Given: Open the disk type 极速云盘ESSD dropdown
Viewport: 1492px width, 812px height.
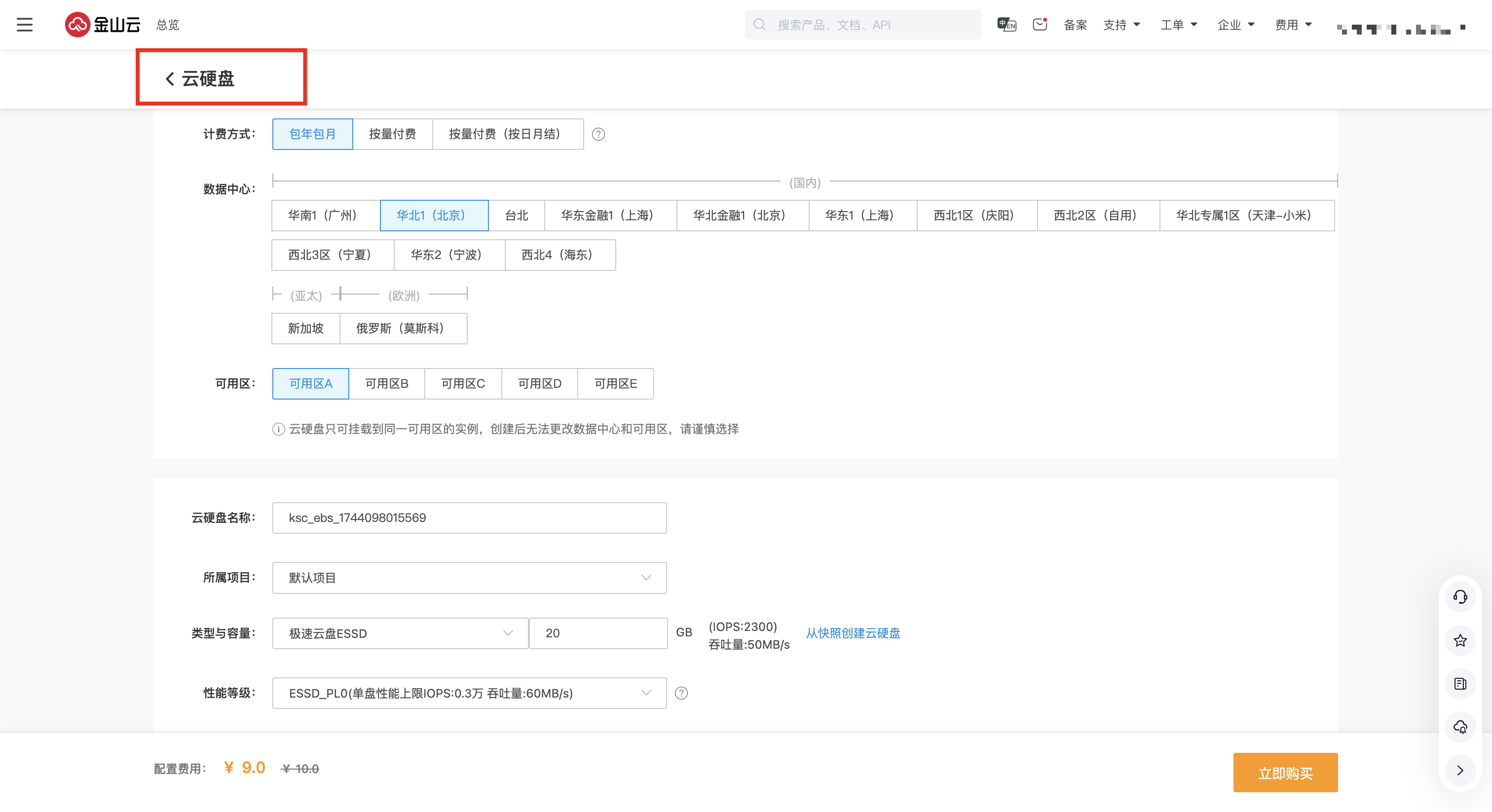Looking at the screenshot, I should pyautogui.click(x=400, y=633).
